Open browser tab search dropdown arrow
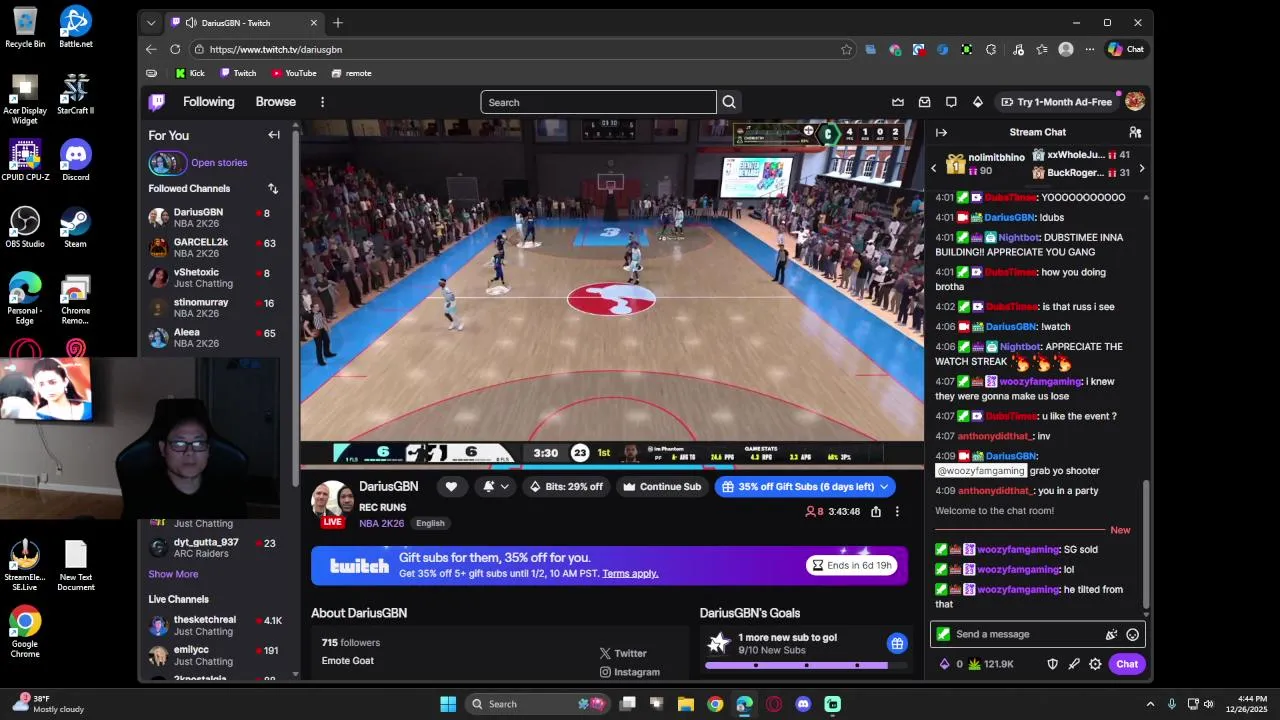 click(151, 22)
